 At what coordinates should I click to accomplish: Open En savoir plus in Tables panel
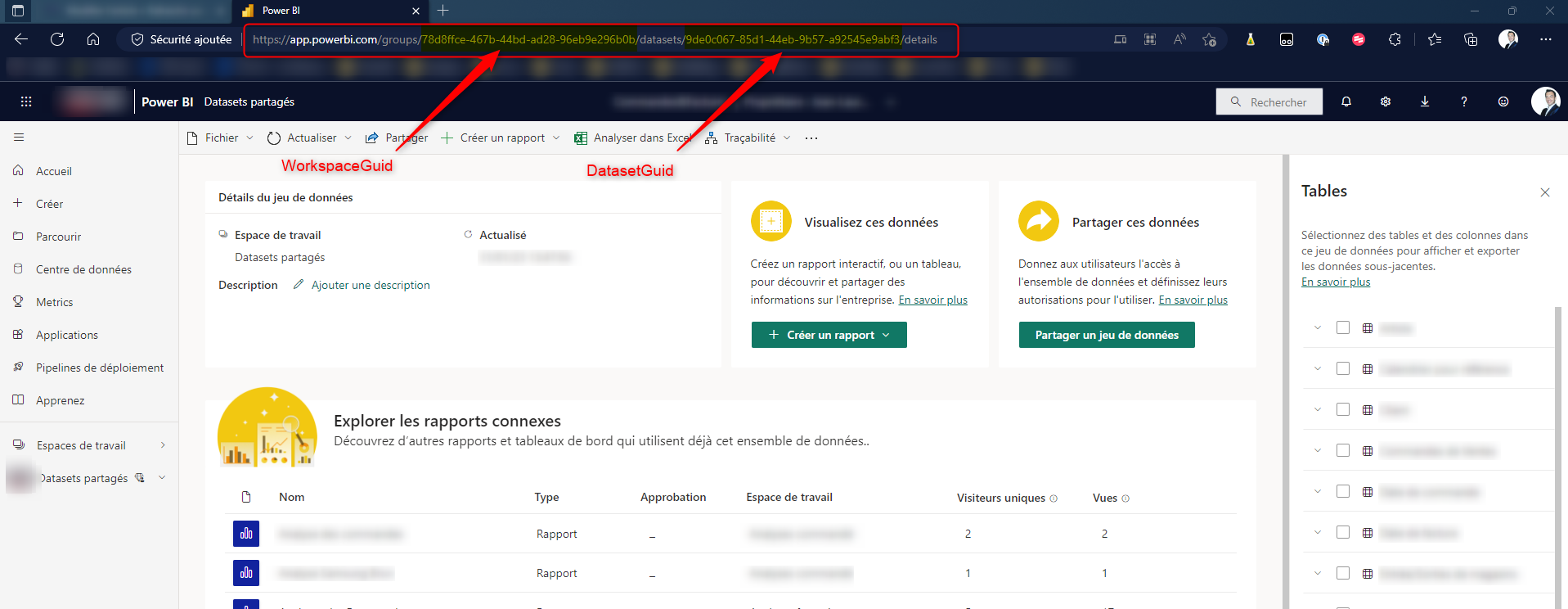pos(1336,282)
